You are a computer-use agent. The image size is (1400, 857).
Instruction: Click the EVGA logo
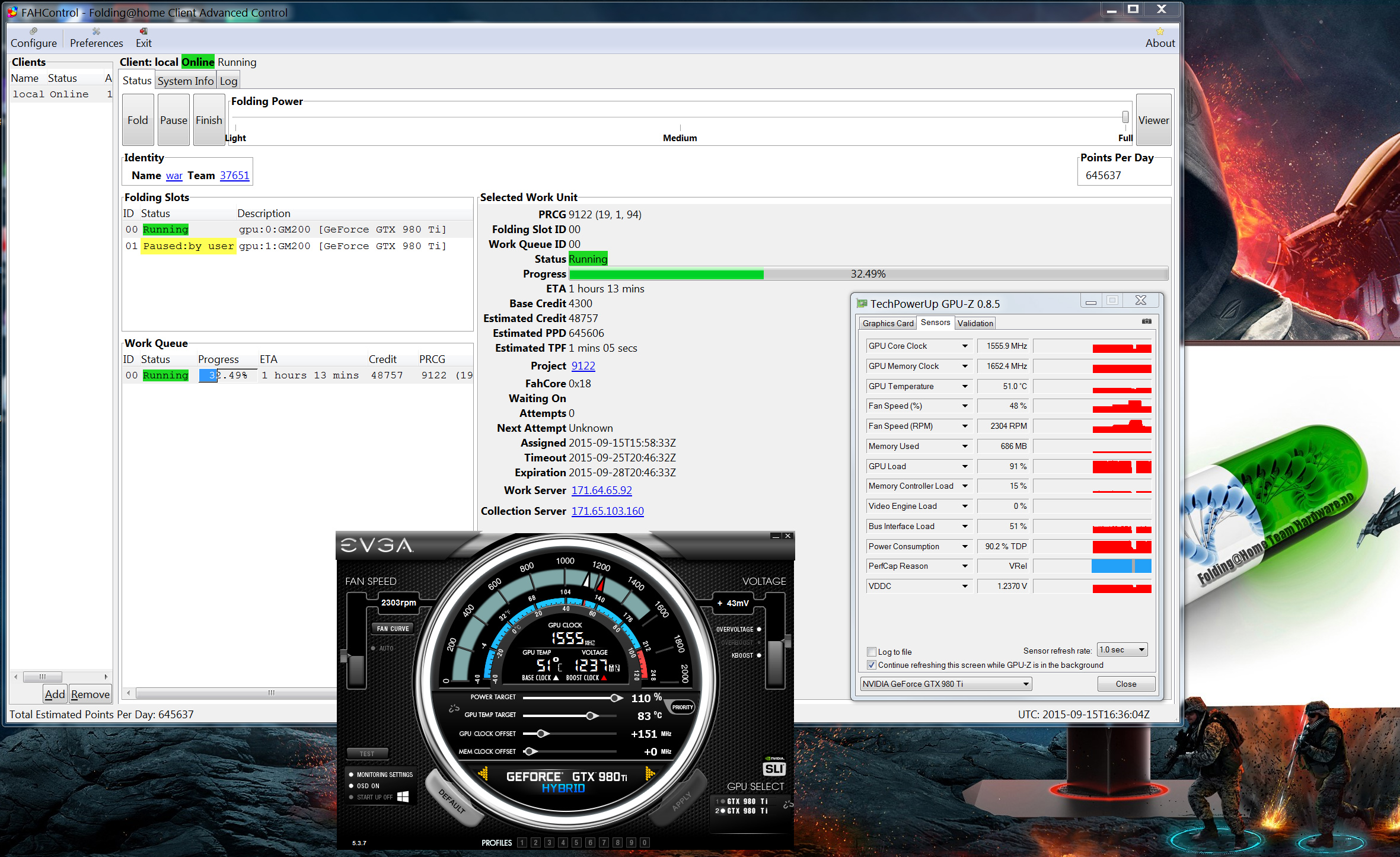click(x=377, y=545)
